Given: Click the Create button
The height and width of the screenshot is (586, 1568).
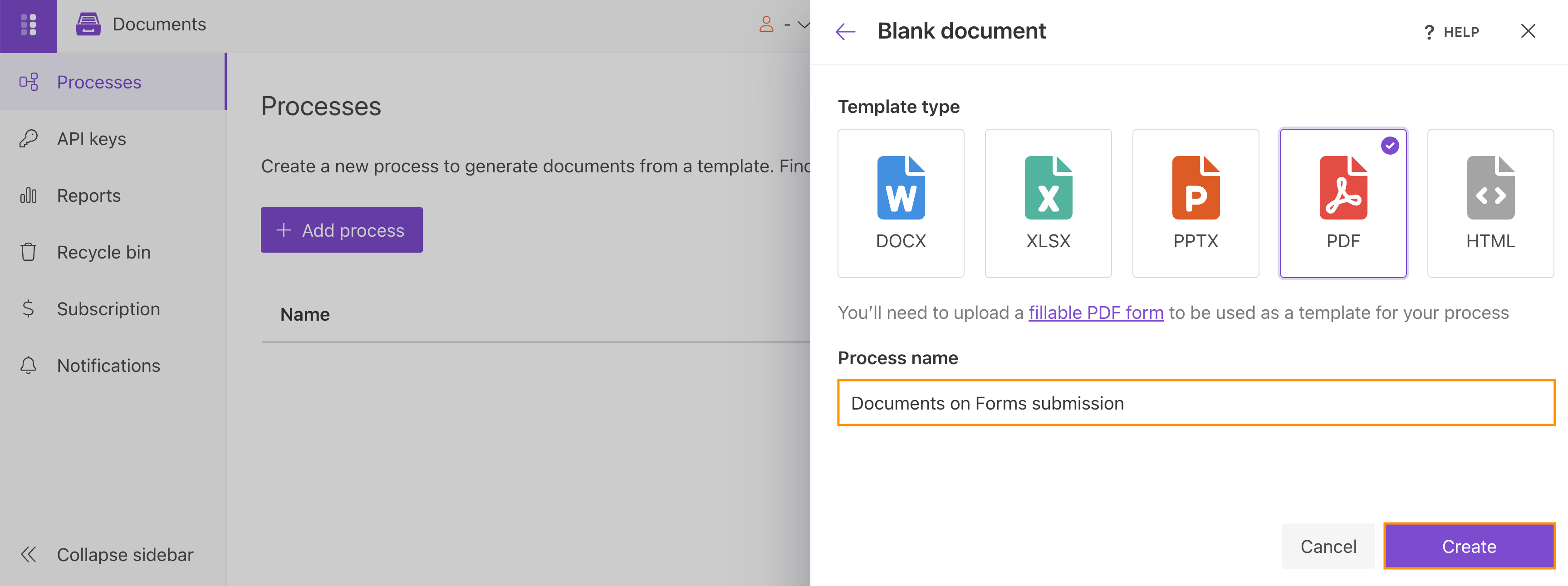Looking at the screenshot, I should pyautogui.click(x=1469, y=547).
